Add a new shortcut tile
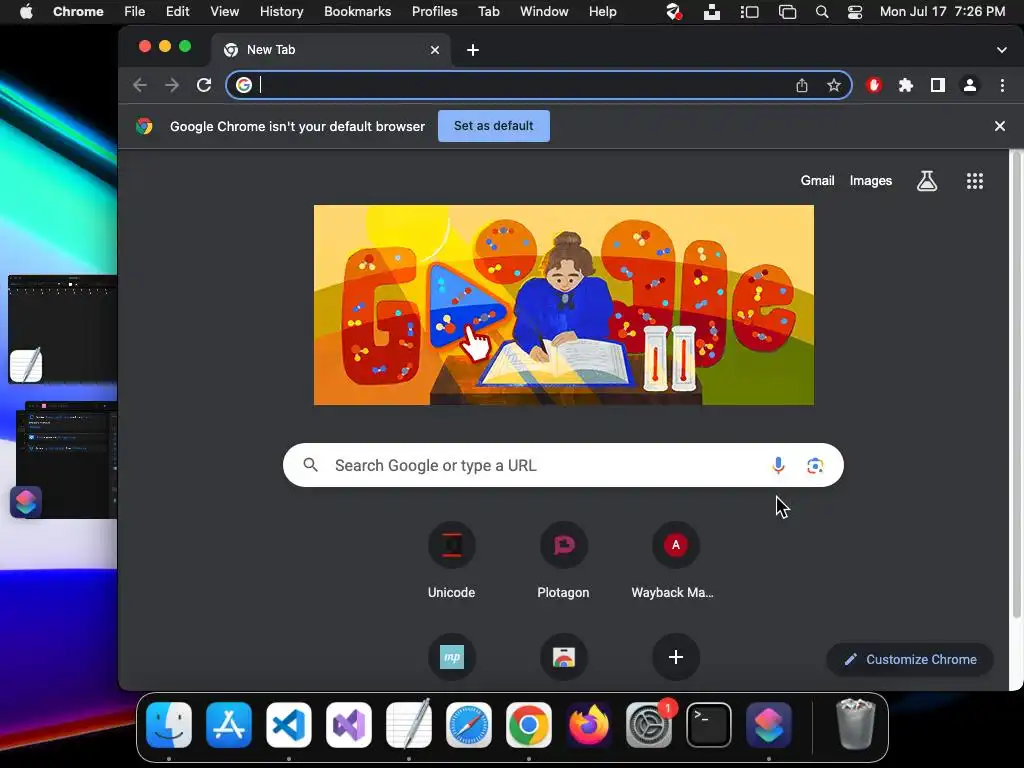This screenshot has height=768, width=1024. click(675, 657)
